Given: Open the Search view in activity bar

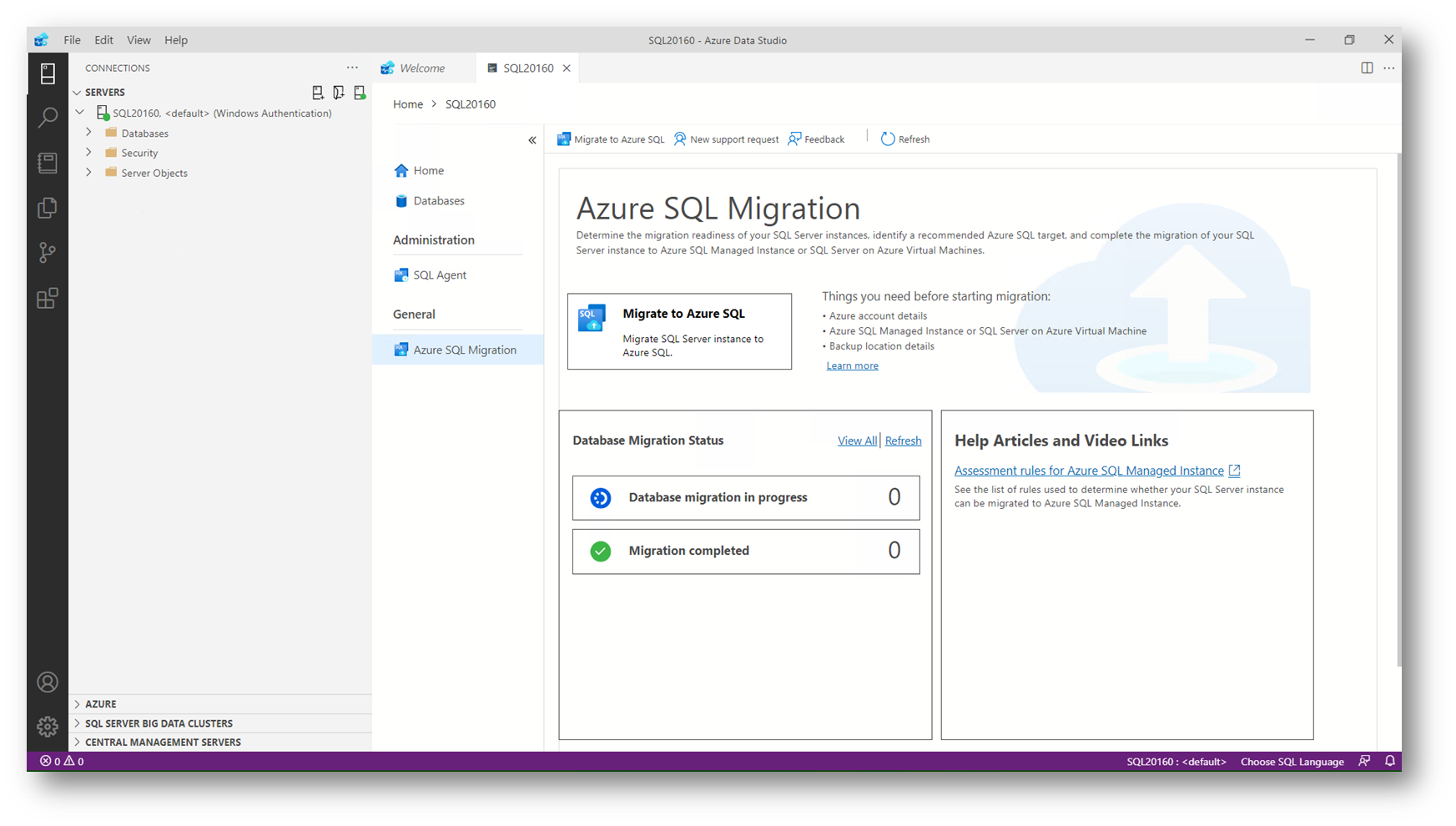Looking at the screenshot, I should [x=48, y=118].
